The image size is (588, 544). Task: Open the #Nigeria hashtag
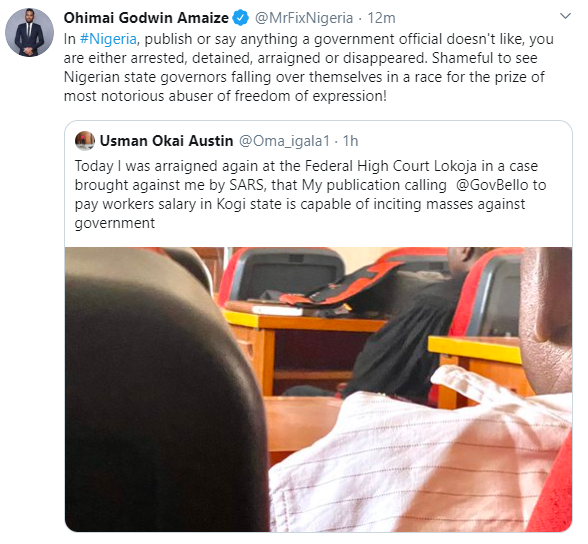point(108,39)
